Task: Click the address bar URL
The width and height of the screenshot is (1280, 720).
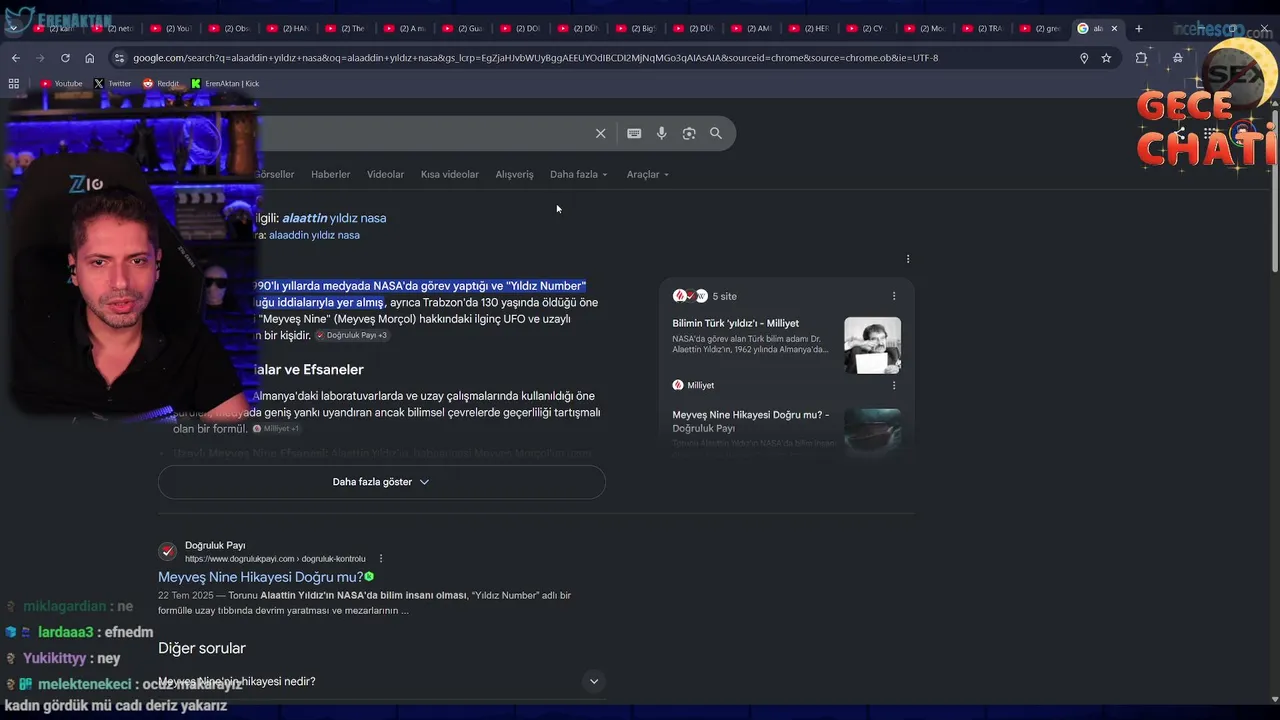Action: [x=535, y=58]
